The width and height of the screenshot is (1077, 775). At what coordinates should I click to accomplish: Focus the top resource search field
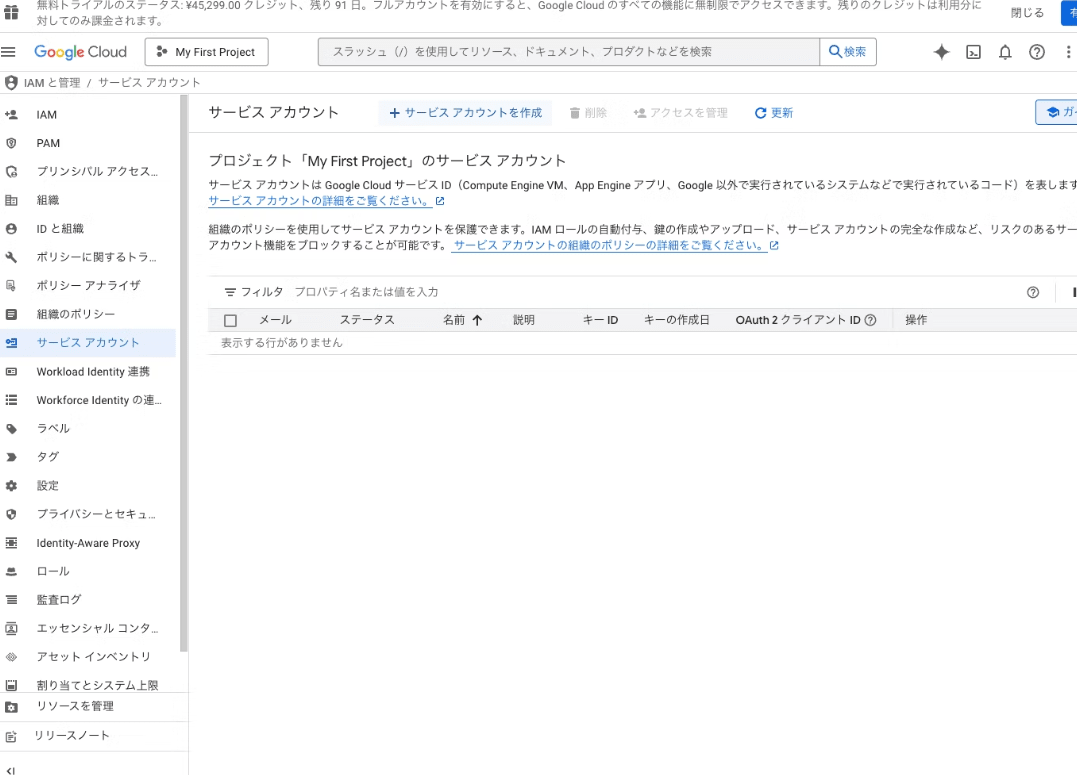tap(569, 52)
